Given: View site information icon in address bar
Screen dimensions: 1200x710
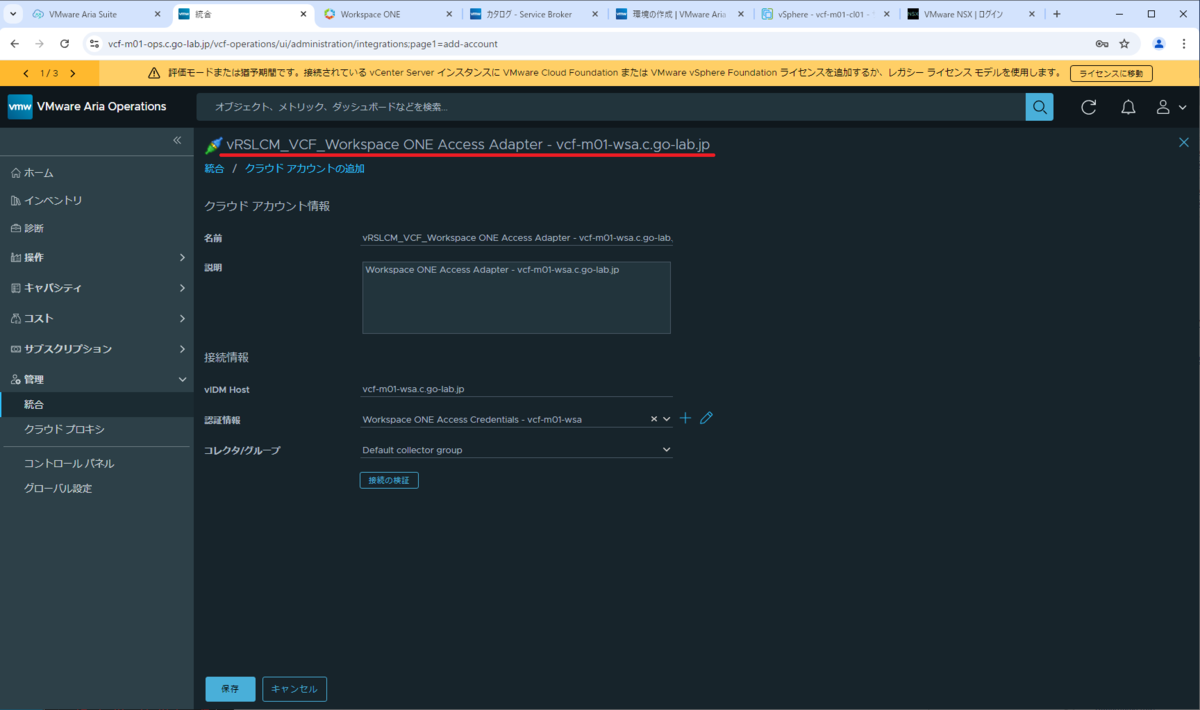Looking at the screenshot, I should 94,44.
